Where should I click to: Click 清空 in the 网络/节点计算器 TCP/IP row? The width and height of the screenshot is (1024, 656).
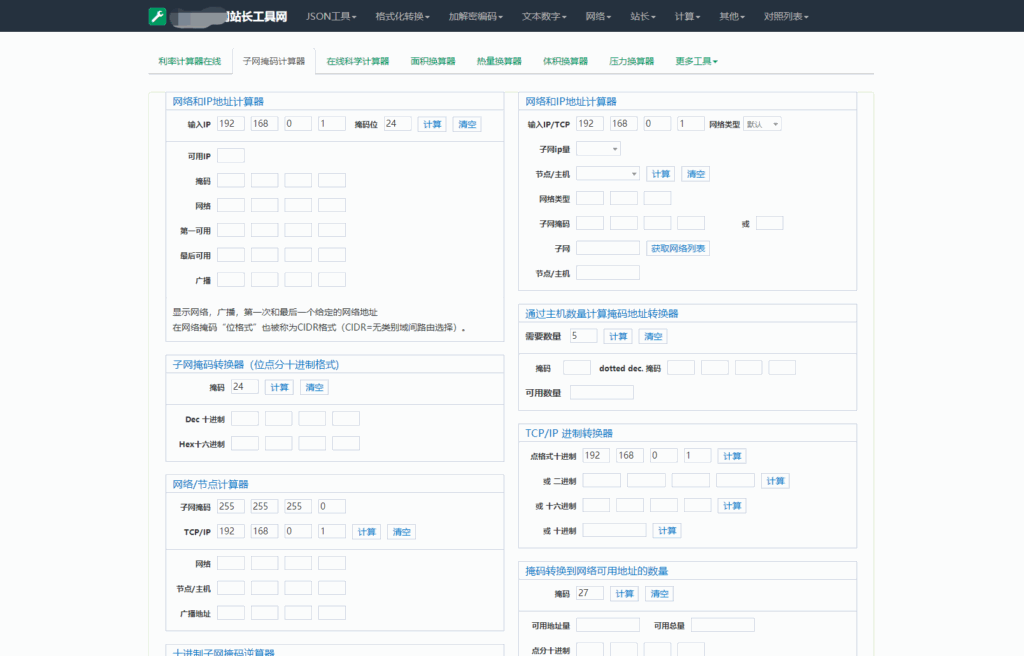tap(401, 532)
